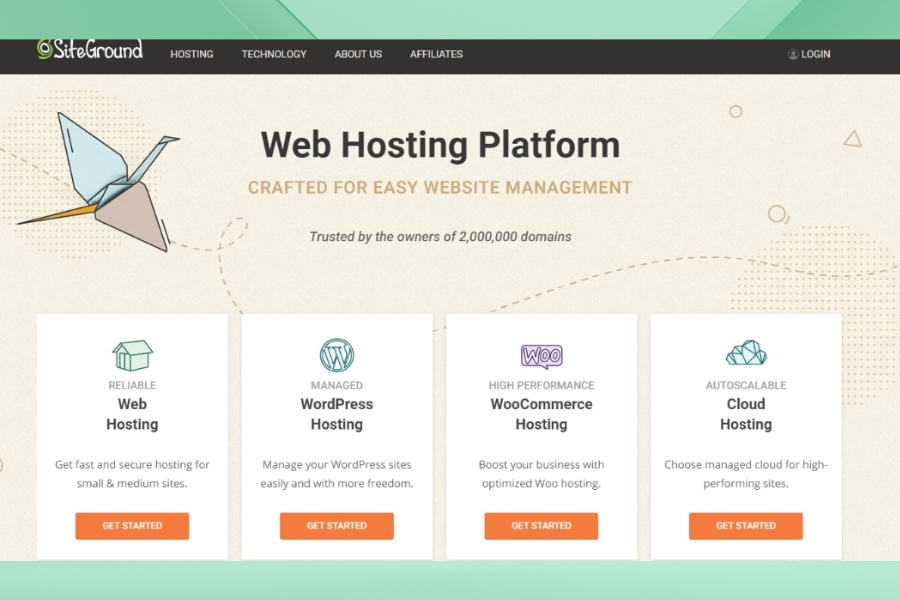The image size is (900, 600).
Task: Click 'Trusted by the owners of 2,000,000 domains'
Action: (440, 237)
